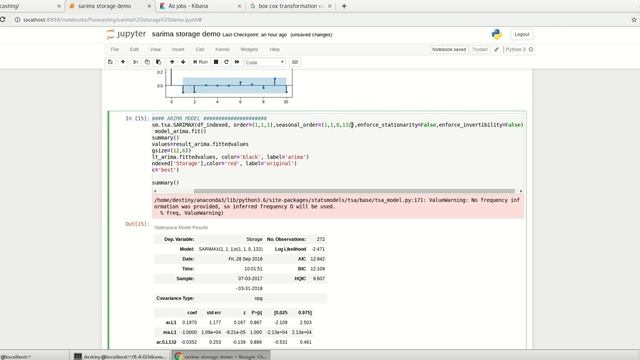The image size is (640, 360).
Task: Click the 'Statespace Model Results' heading
Action: pyautogui.click(x=181, y=227)
